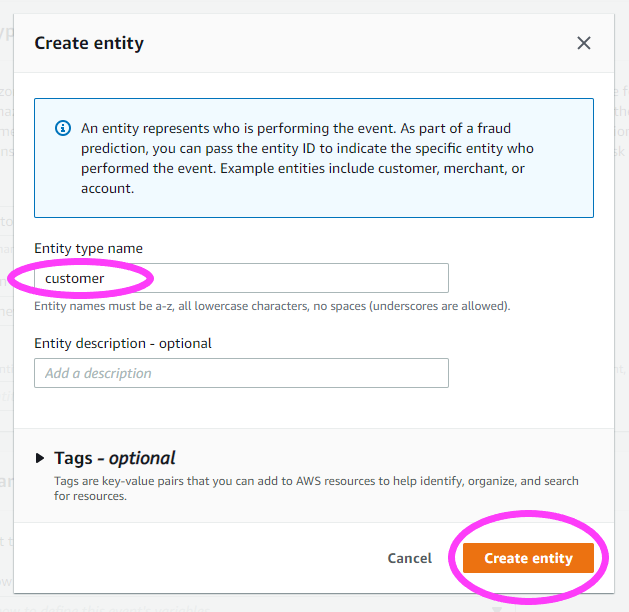Screen dimensions: 629x612
Task: Click the Tags key-value pairs description text
Action: click(316, 488)
